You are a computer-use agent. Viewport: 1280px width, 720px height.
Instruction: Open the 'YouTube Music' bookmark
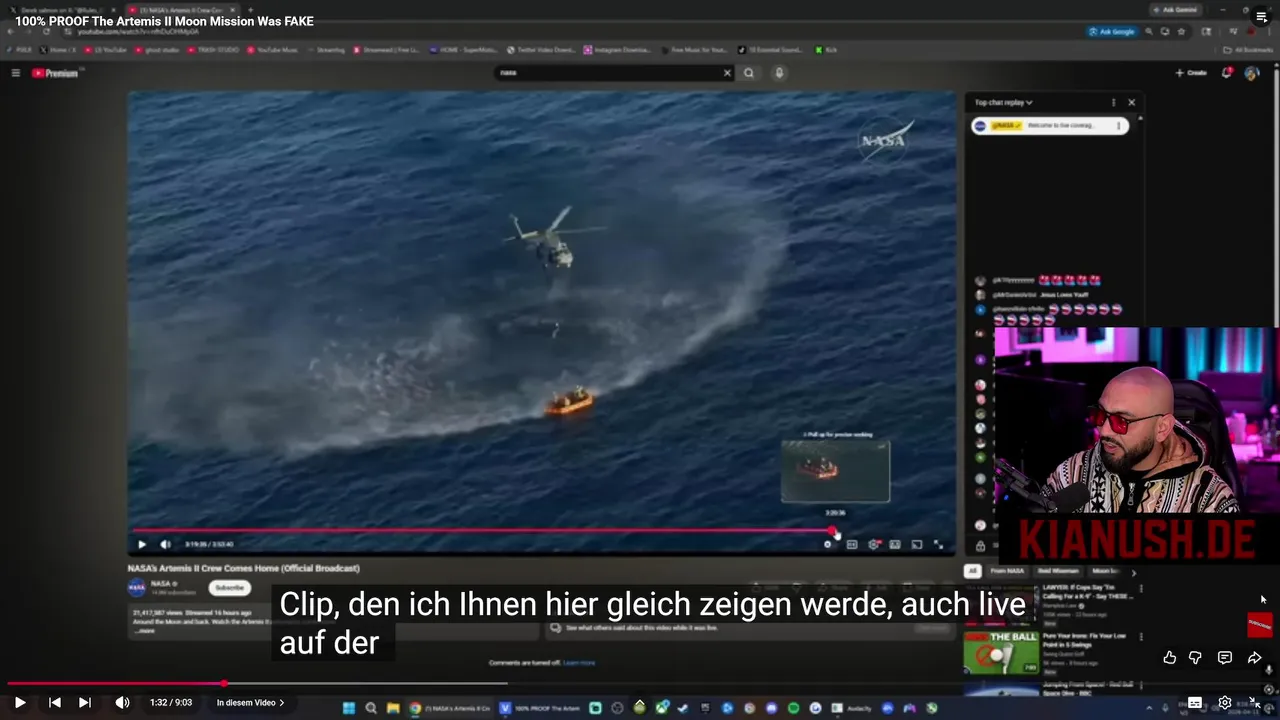(x=272, y=49)
